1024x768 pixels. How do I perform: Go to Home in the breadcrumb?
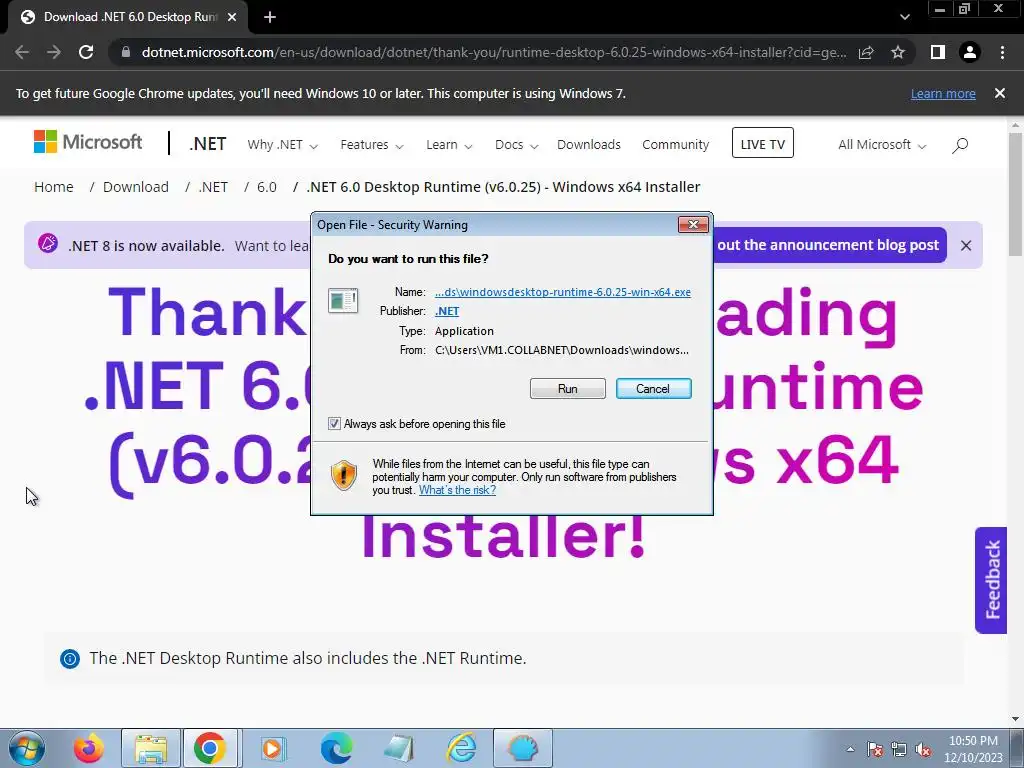(54, 187)
